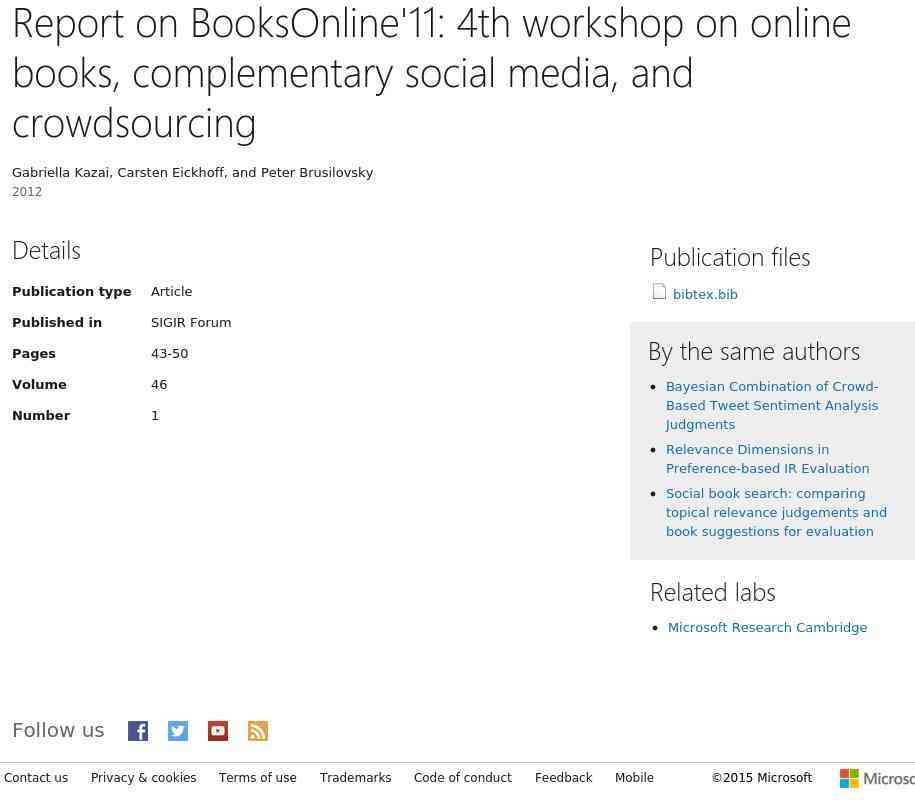
Task: Open Relevance Dimensions in Preference-based IR Evaluation
Action: (x=767, y=459)
